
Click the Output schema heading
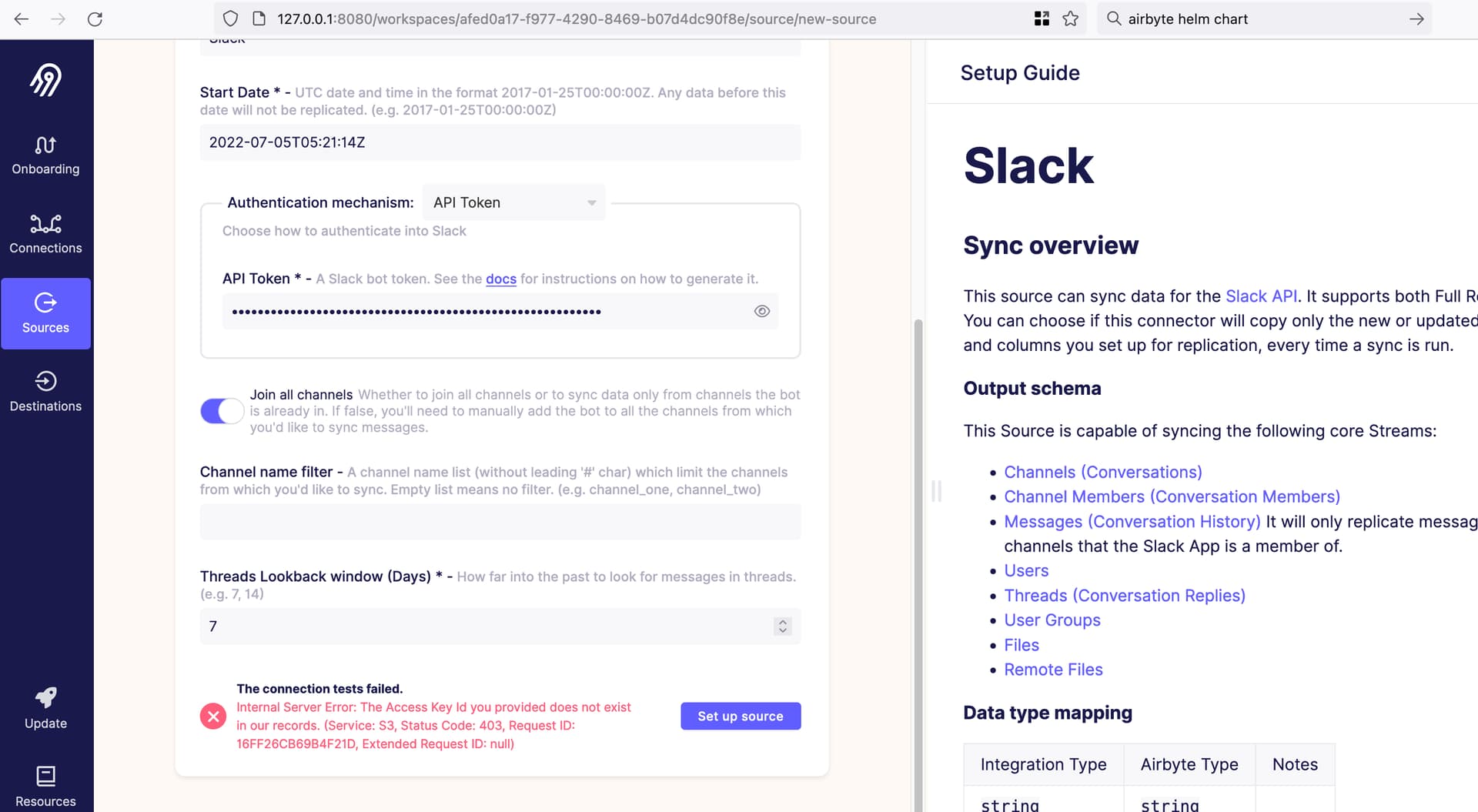(1032, 388)
